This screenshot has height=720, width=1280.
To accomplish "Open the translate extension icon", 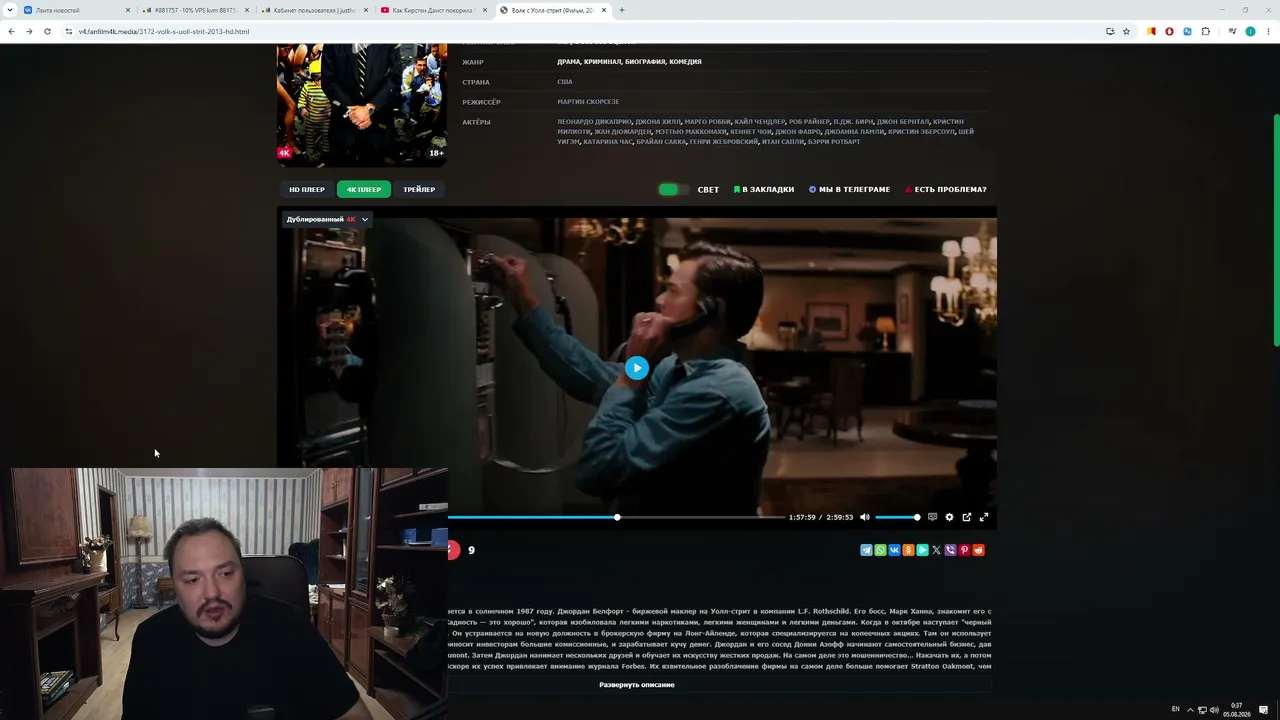I will [x=1187, y=31].
